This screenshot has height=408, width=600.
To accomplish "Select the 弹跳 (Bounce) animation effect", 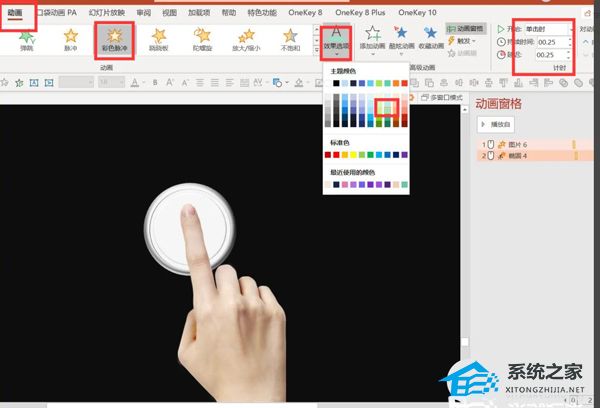I will (x=27, y=41).
